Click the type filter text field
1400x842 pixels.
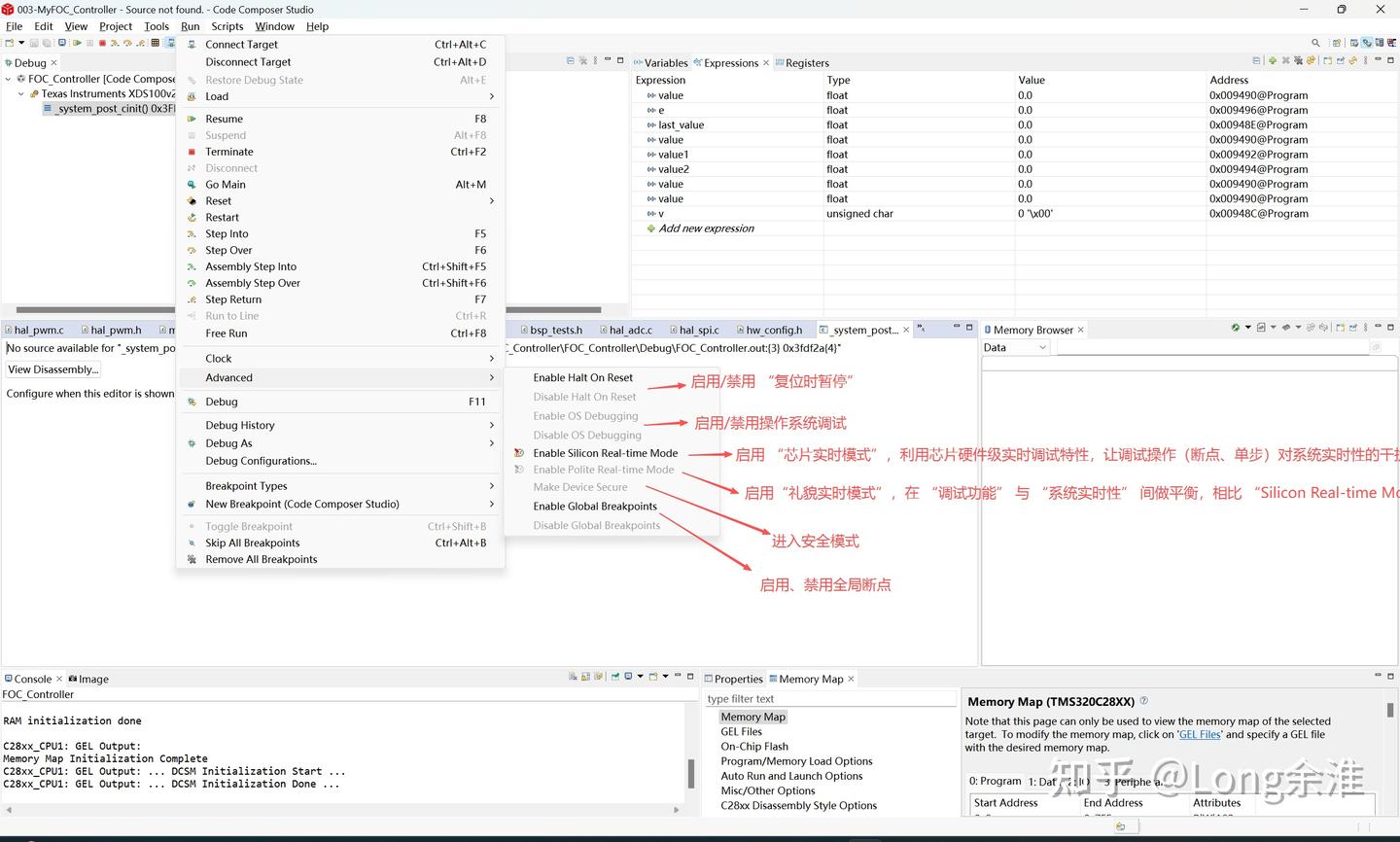click(x=830, y=699)
